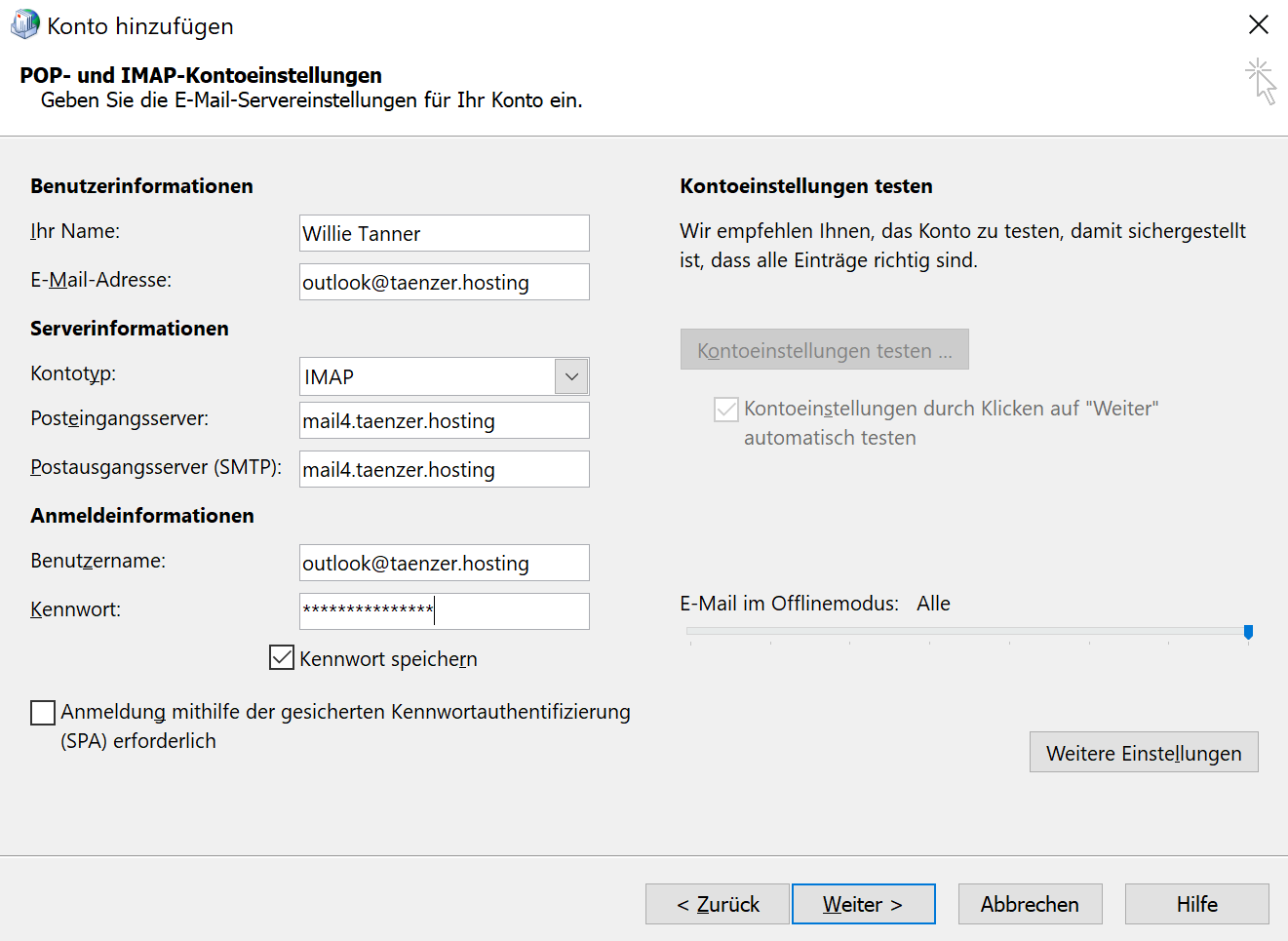Screen dimensions: 1288x941
Task: Select the Postausgangsserver (SMTP) field
Action: click(444, 470)
